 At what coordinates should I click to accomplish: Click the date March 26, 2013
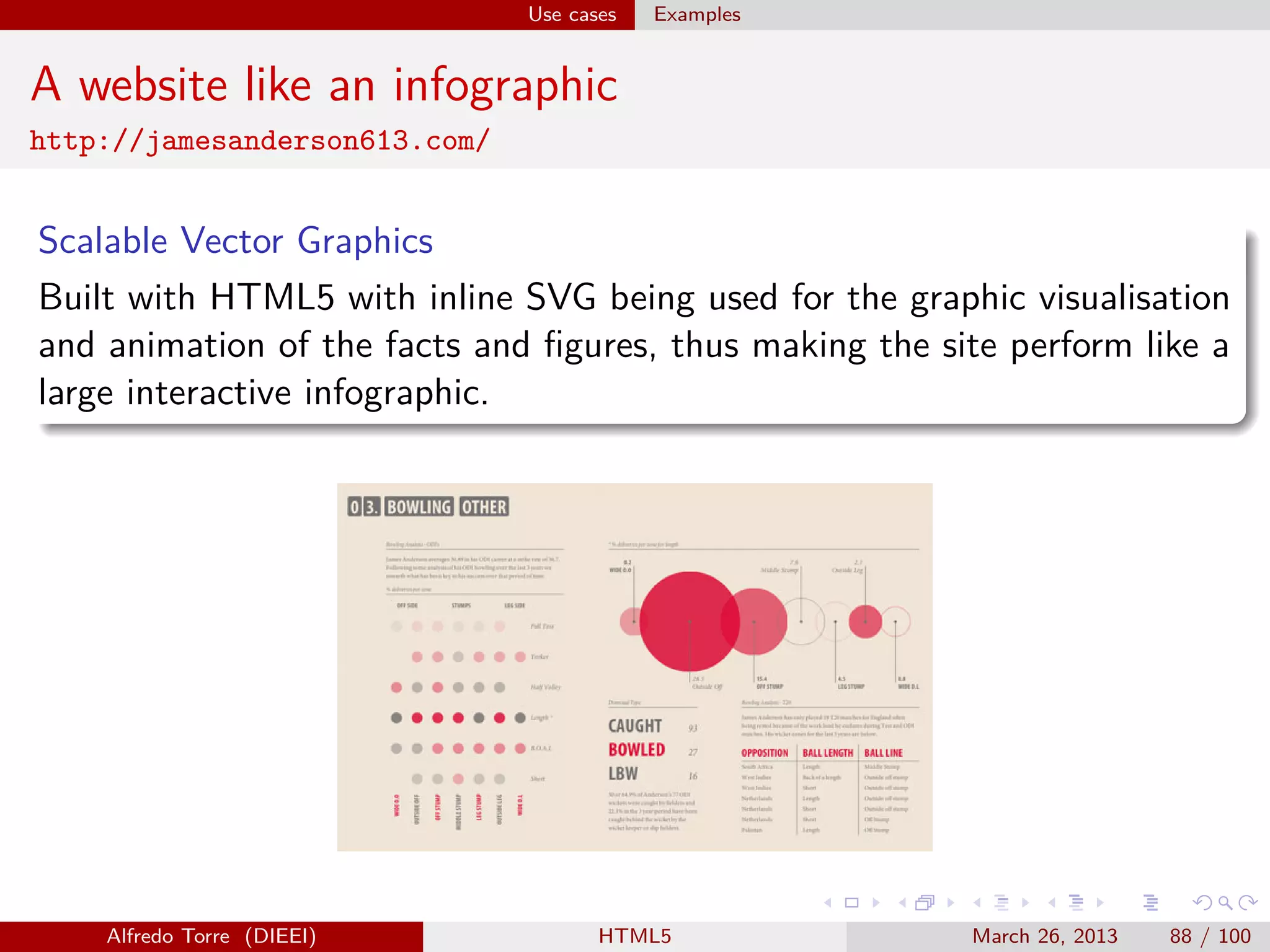1045,936
